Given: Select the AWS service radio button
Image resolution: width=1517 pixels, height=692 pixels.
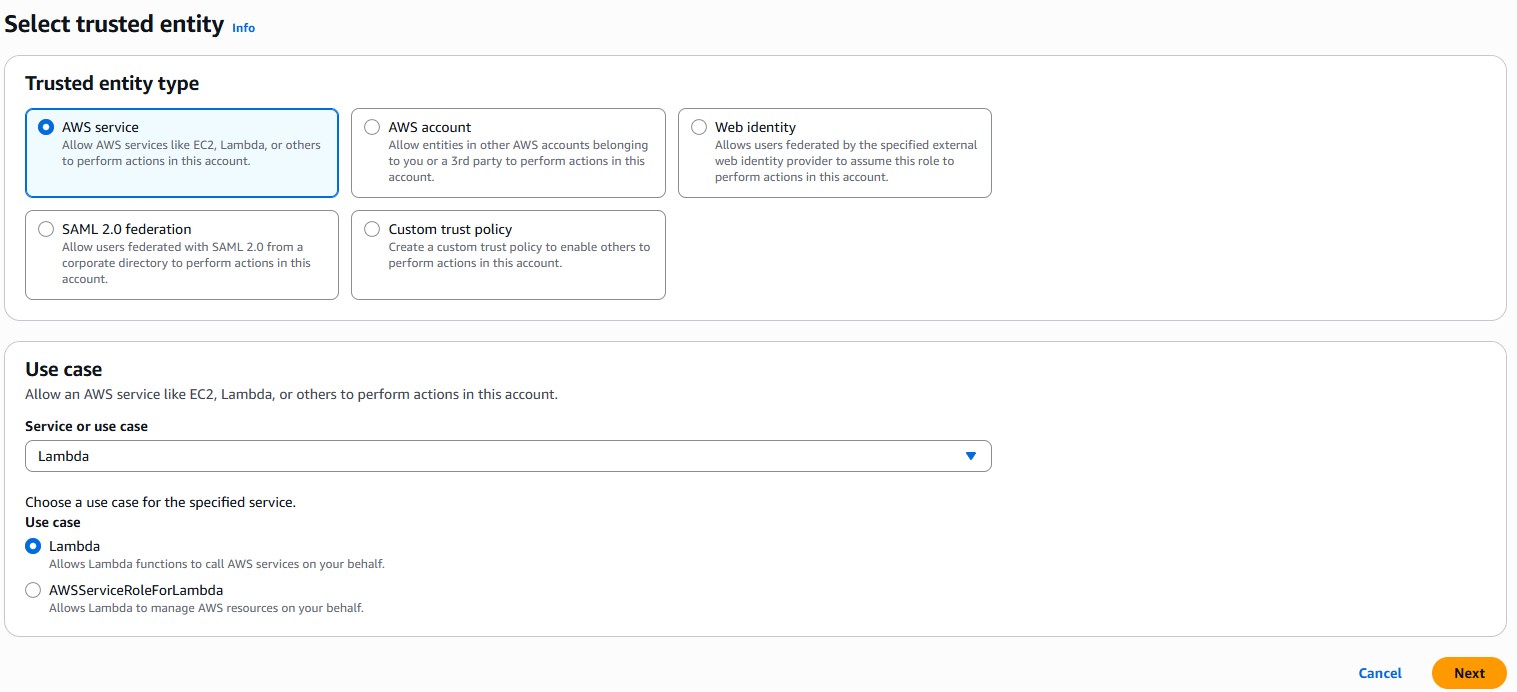Looking at the screenshot, I should click(x=45, y=128).
